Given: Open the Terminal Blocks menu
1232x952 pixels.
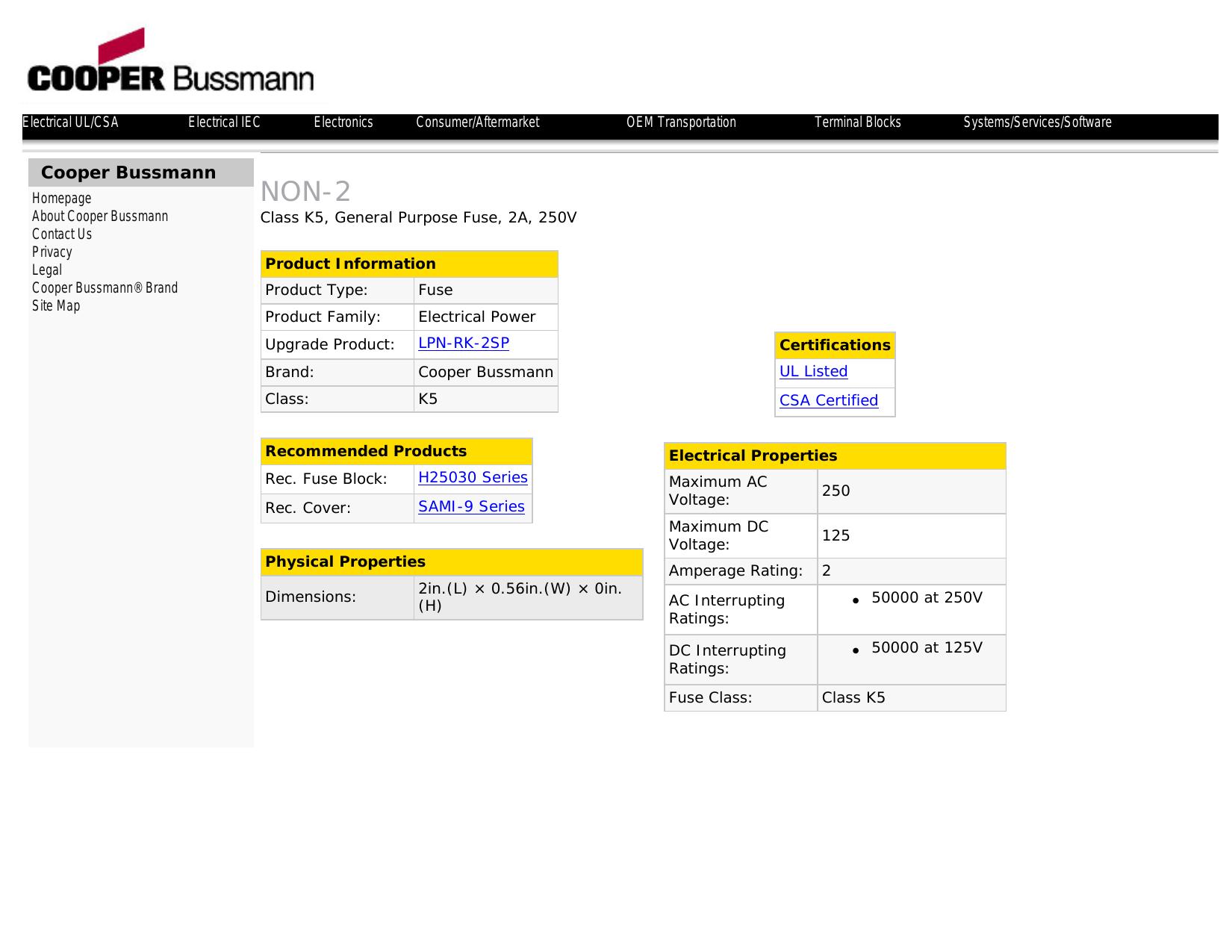Looking at the screenshot, I should pos(858,122).
